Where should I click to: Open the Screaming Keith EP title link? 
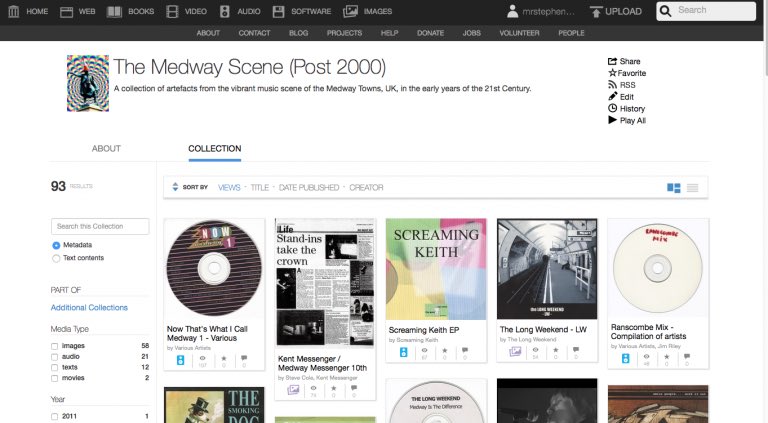tap(424, 330)
